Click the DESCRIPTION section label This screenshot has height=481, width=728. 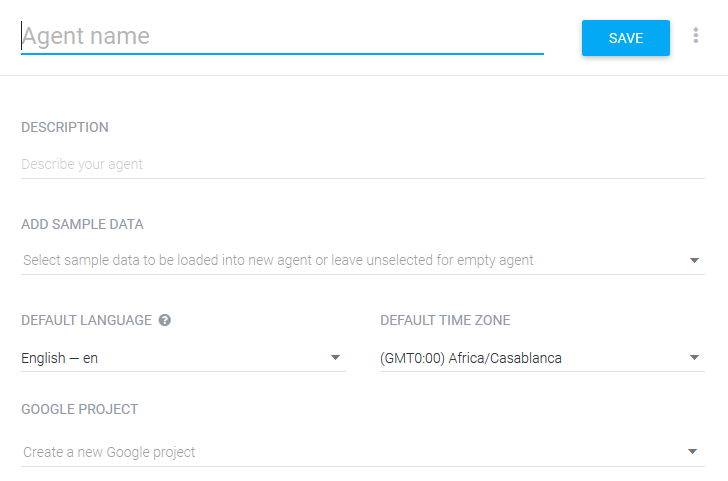click(65, 127)
